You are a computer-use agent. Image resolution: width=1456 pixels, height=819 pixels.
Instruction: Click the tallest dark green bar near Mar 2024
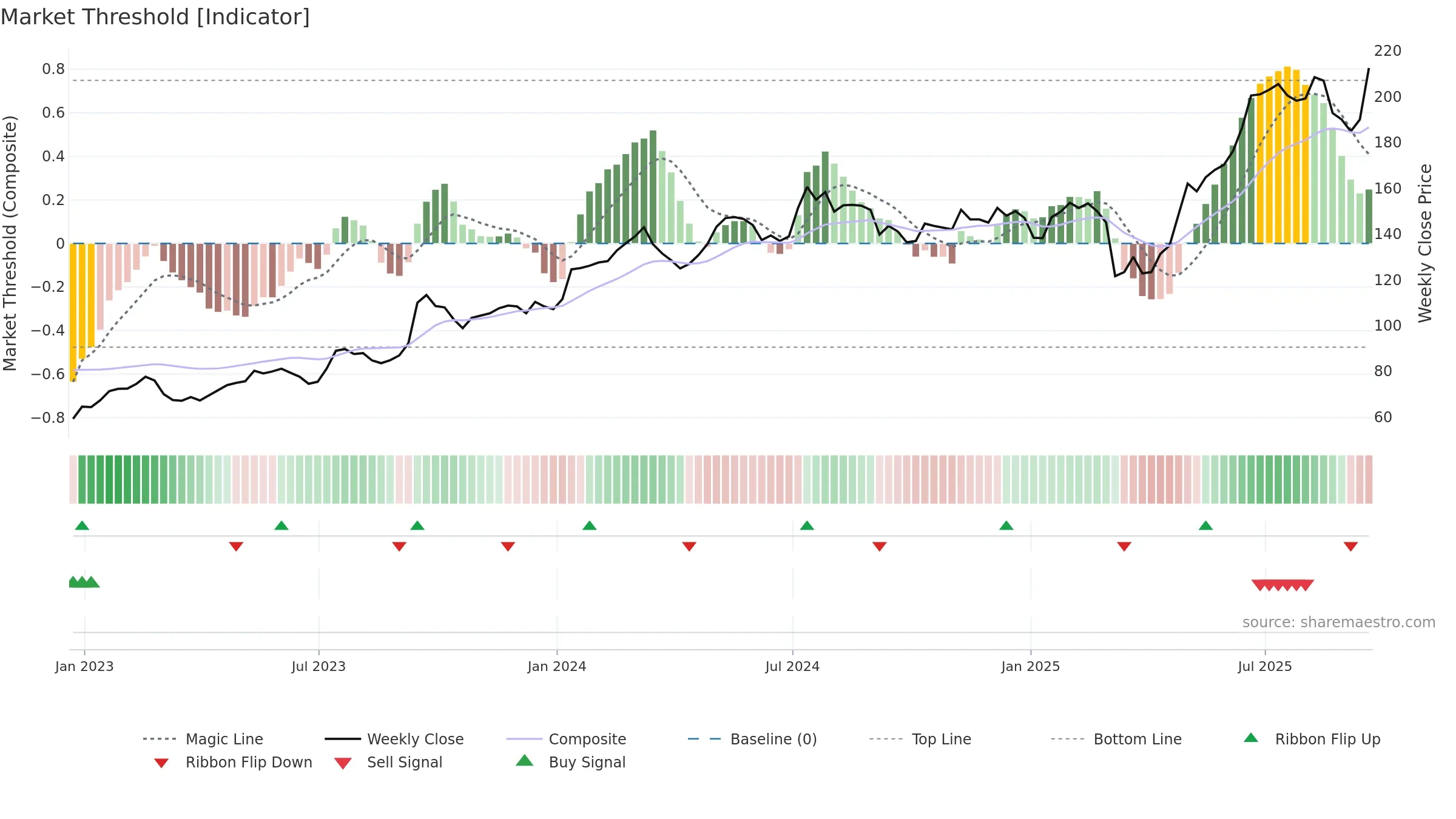[653, 187]
